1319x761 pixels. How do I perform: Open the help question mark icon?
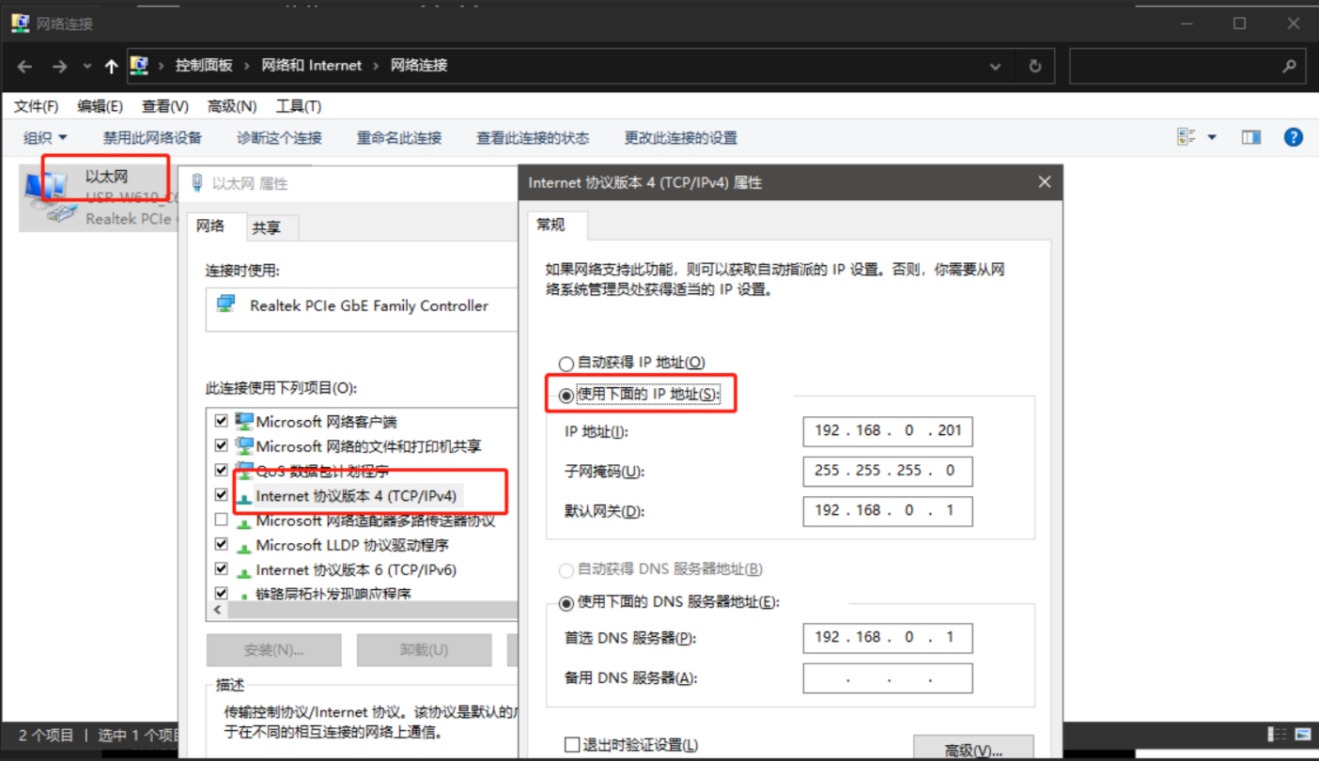coord(1293,138)
